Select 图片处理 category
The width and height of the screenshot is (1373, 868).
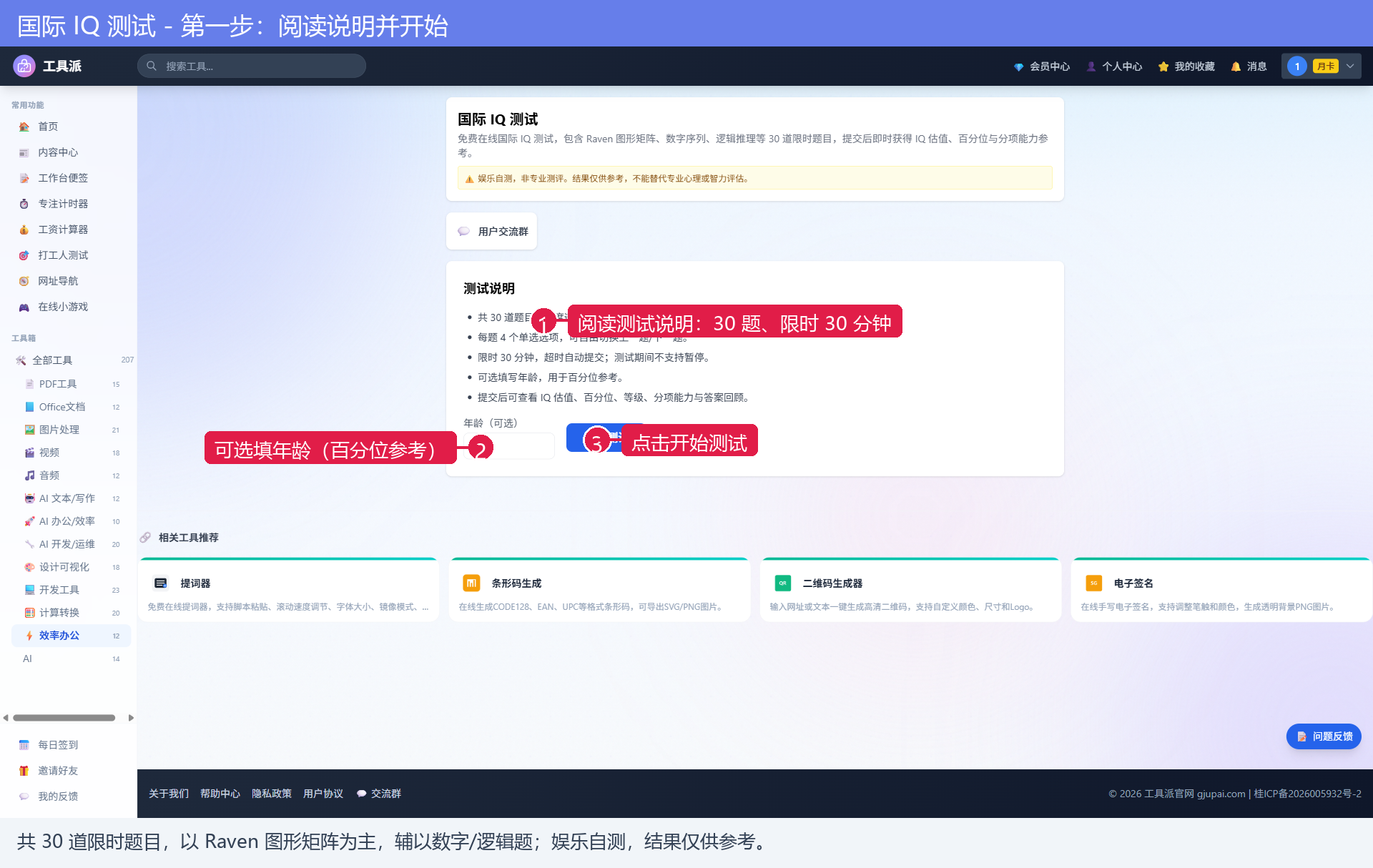72,430
